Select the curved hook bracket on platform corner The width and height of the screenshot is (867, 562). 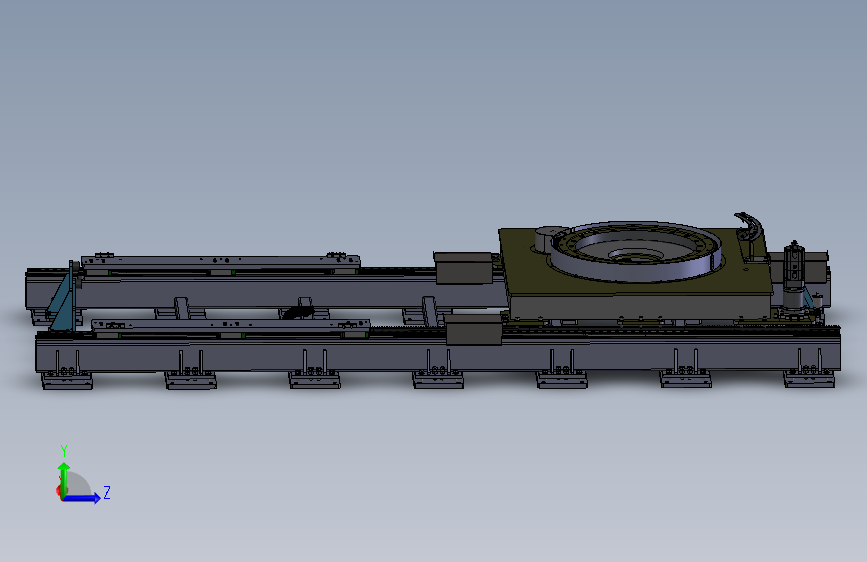(749, 226)
